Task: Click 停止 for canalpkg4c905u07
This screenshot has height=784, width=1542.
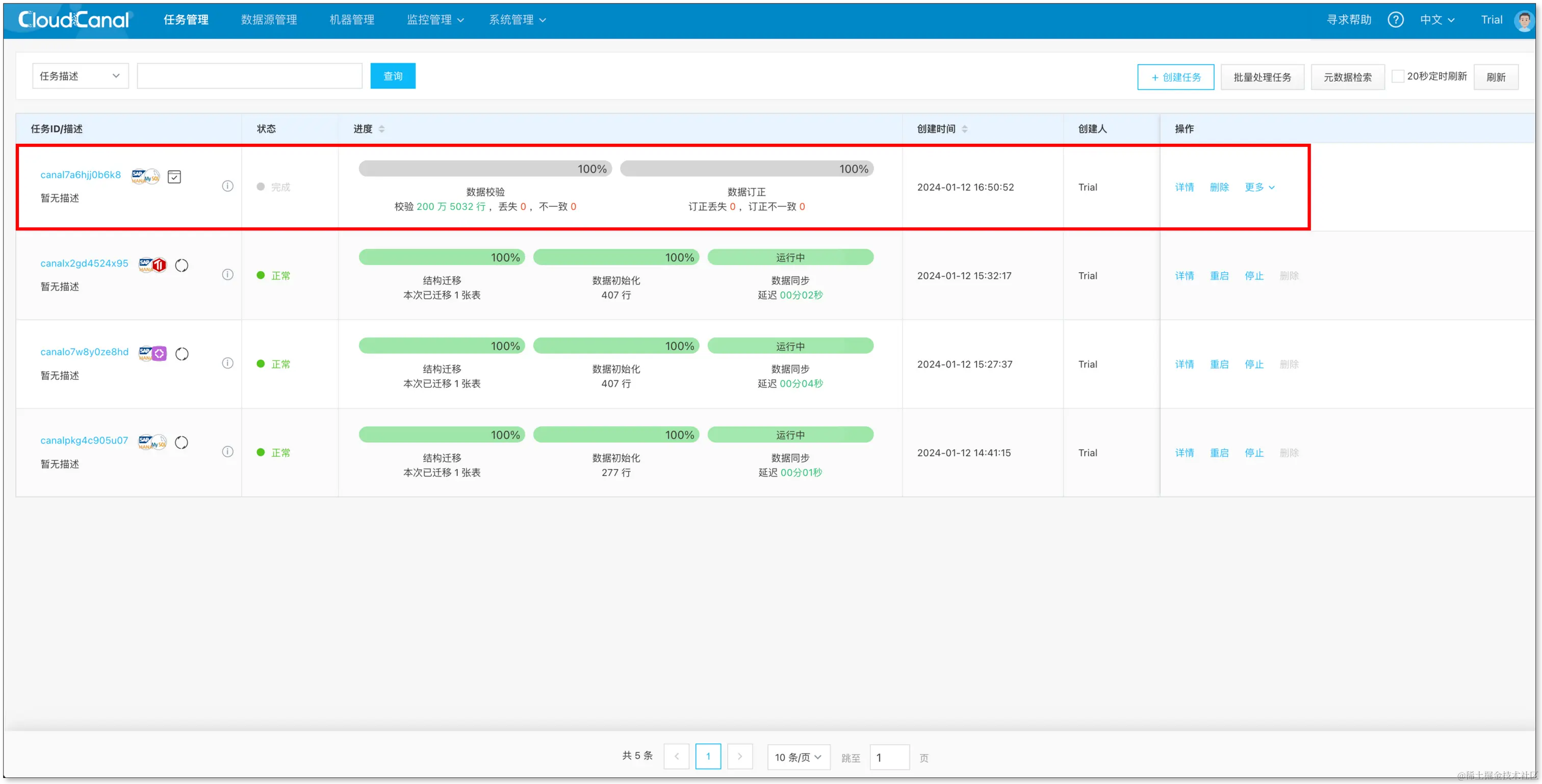Action: 1254,453
